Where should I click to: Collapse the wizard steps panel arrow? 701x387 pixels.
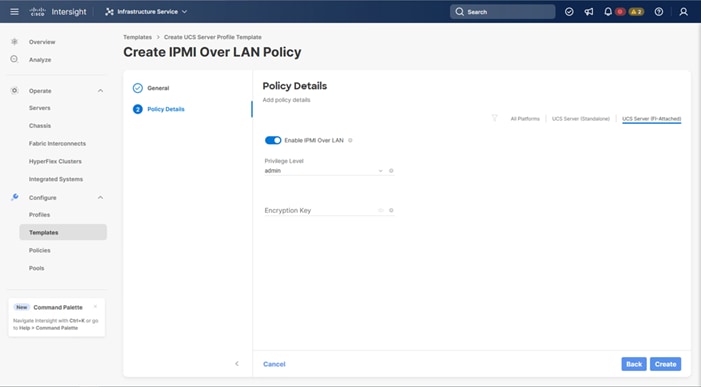click(x=237, y=364)
